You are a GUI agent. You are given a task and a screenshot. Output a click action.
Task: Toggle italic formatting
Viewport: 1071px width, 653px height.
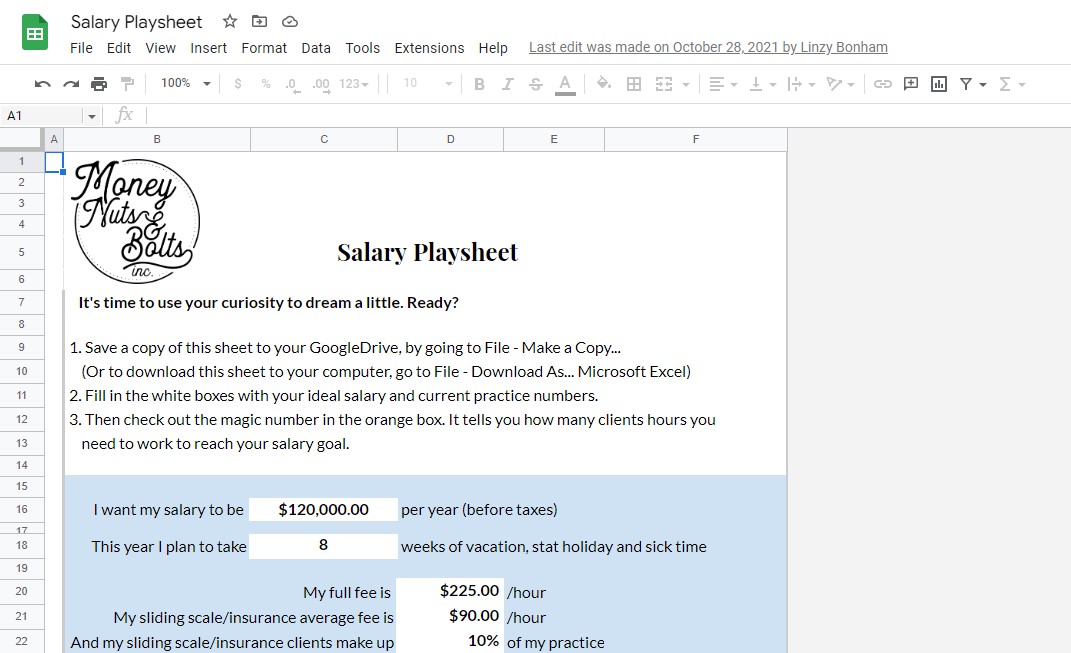[507, 83]
